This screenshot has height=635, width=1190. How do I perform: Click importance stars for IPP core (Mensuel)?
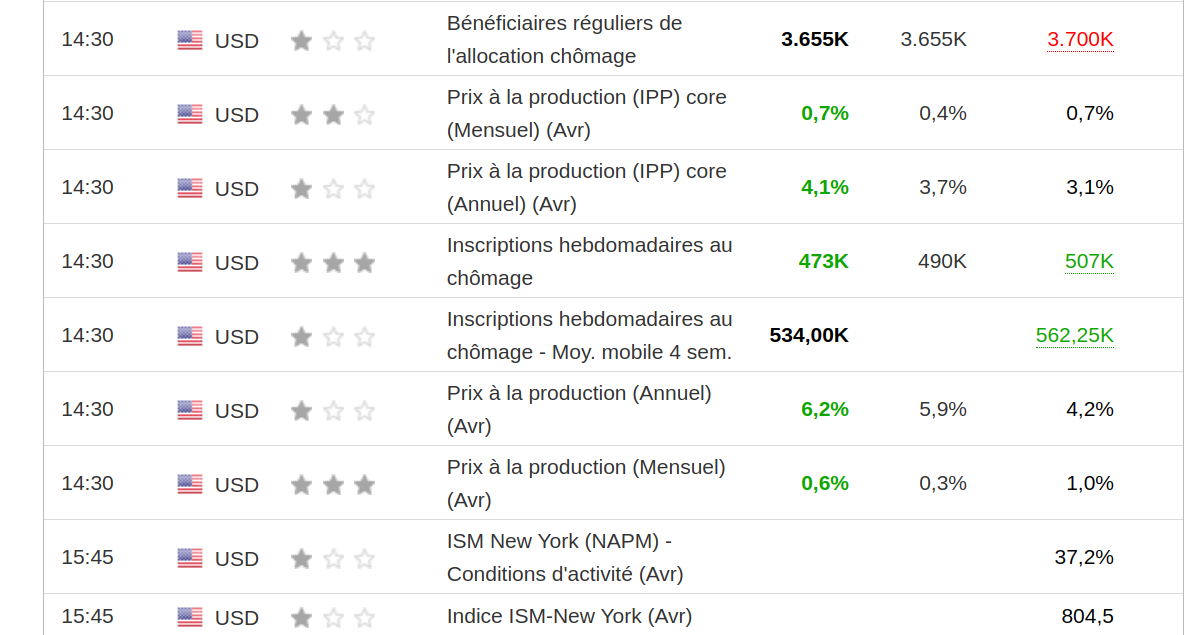point(333,115)
